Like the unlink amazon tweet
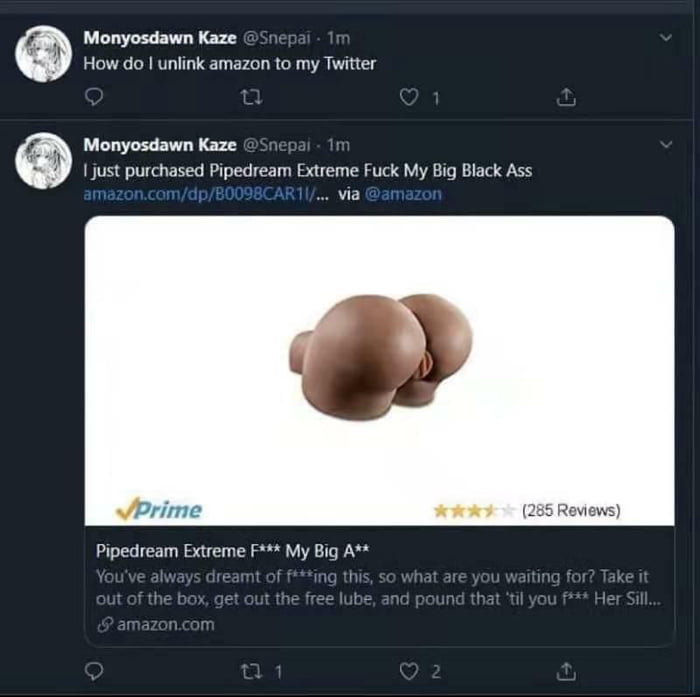700x697 pixels. [408, 97]
